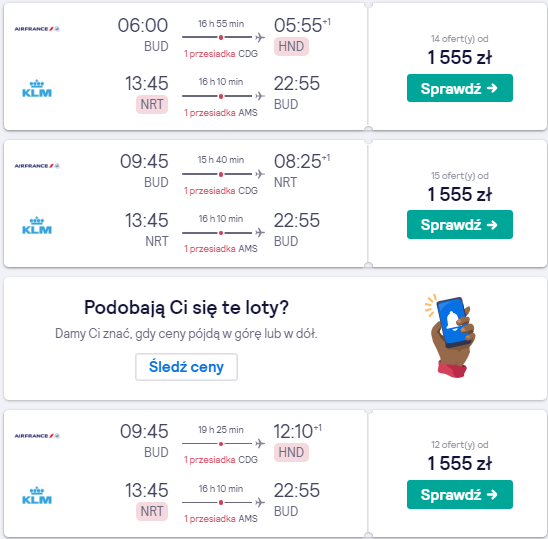
Task: Click the Air France logo in first result
Action: tap(37, 29)
